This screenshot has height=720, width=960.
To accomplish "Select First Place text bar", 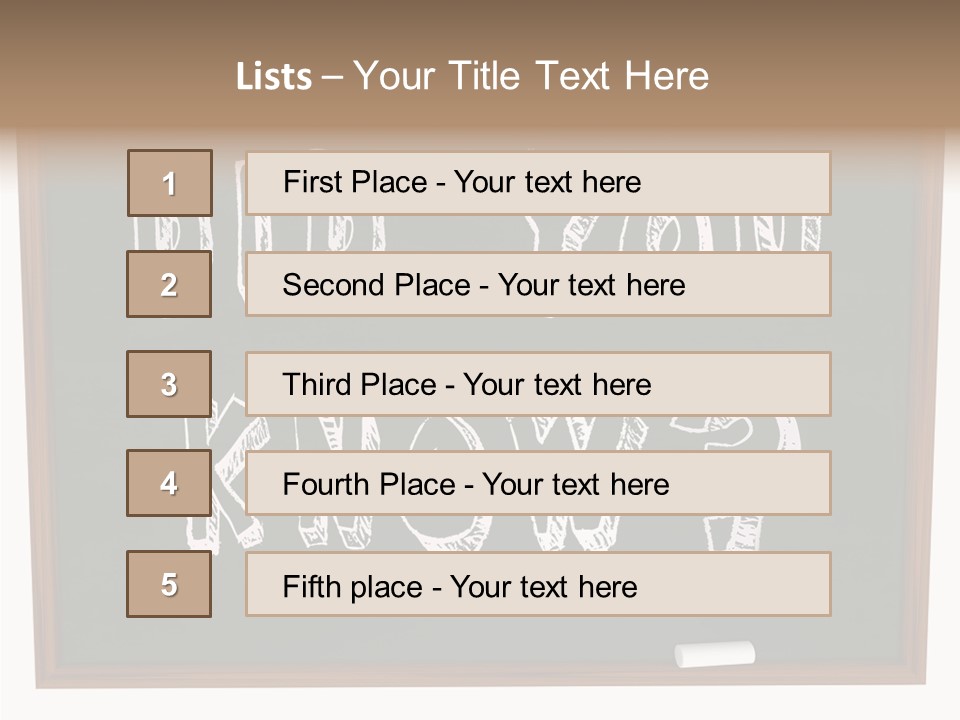I will pos(538,183).
